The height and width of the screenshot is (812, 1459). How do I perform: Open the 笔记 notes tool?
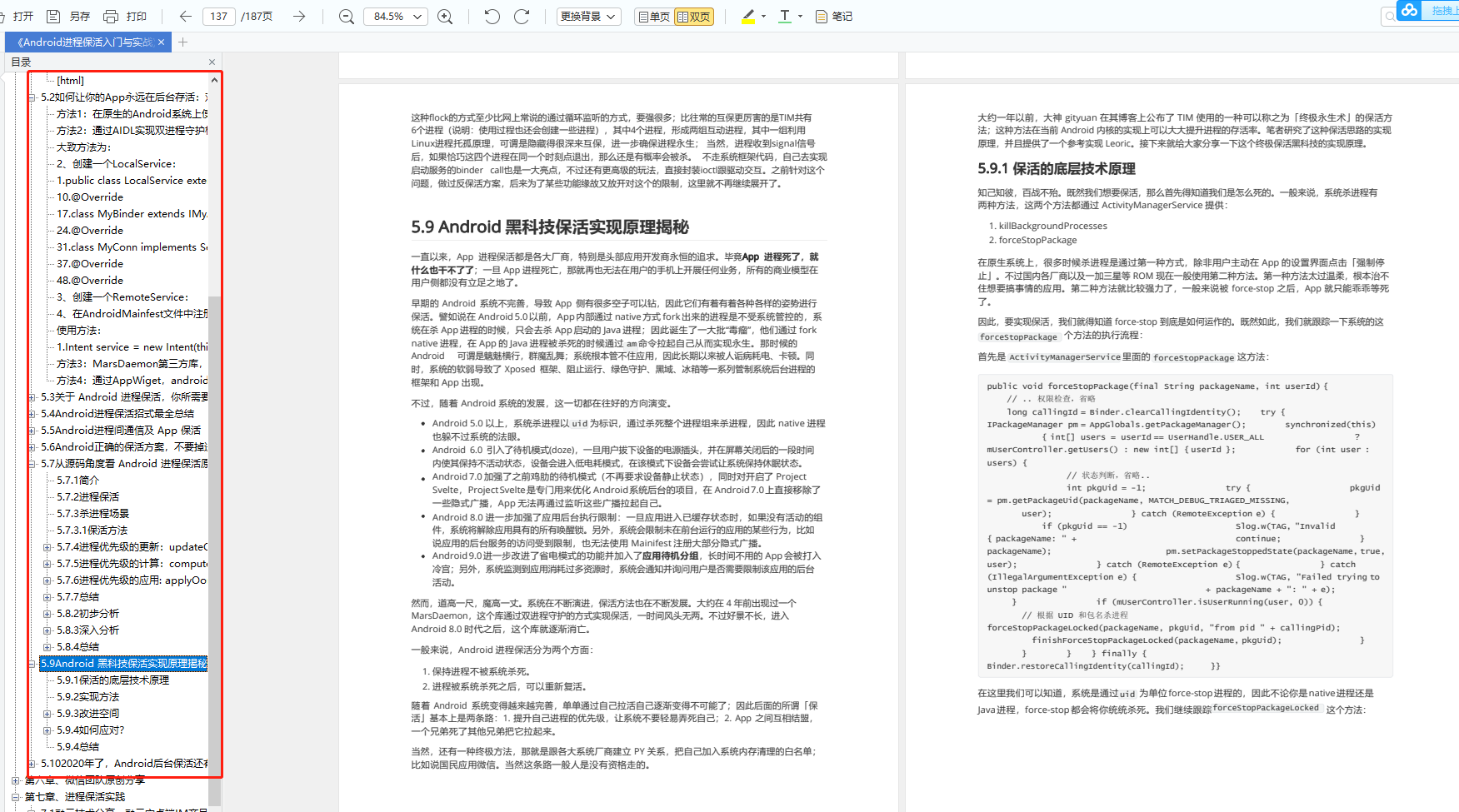(x=834, y=16)
